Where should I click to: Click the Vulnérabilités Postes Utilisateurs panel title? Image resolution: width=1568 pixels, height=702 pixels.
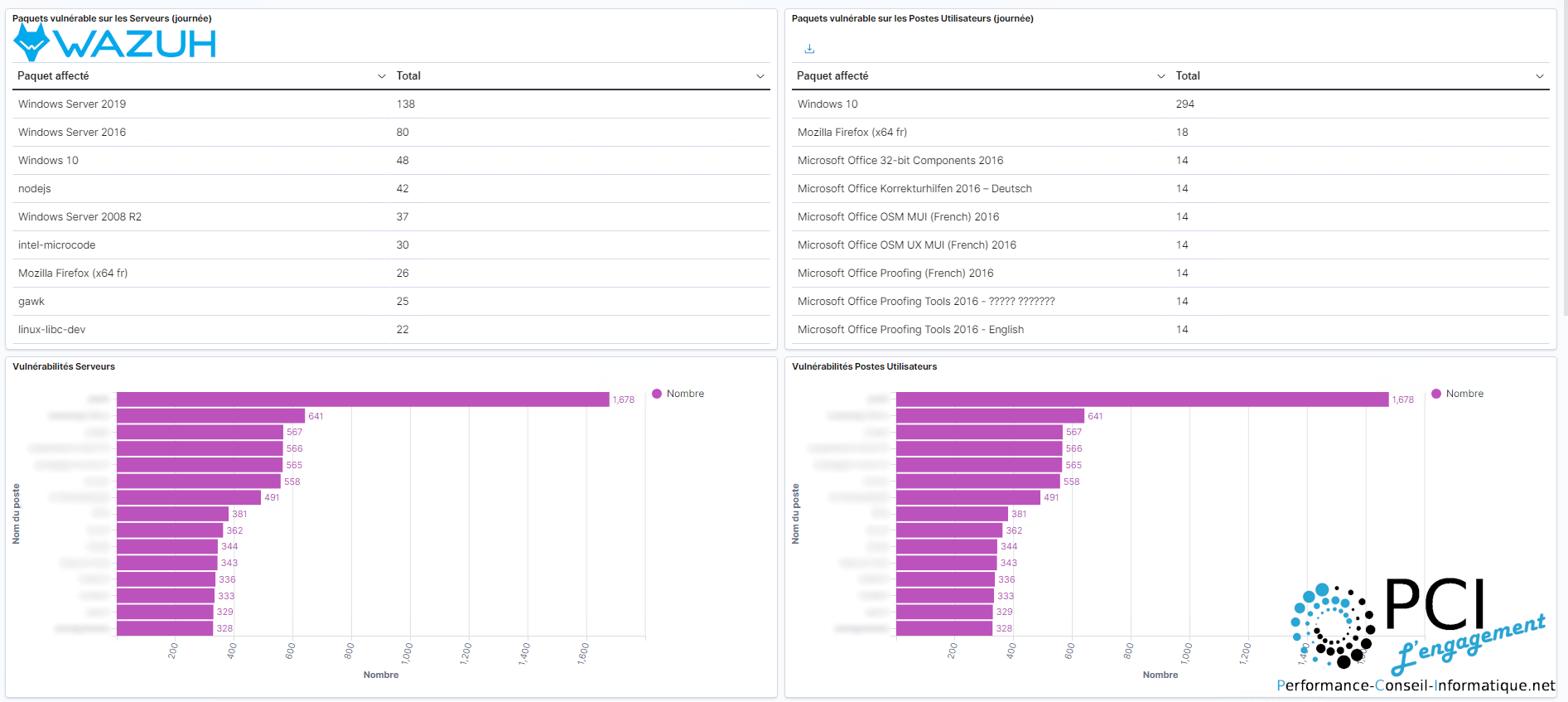pyautogui.click(x=864, y=366)
